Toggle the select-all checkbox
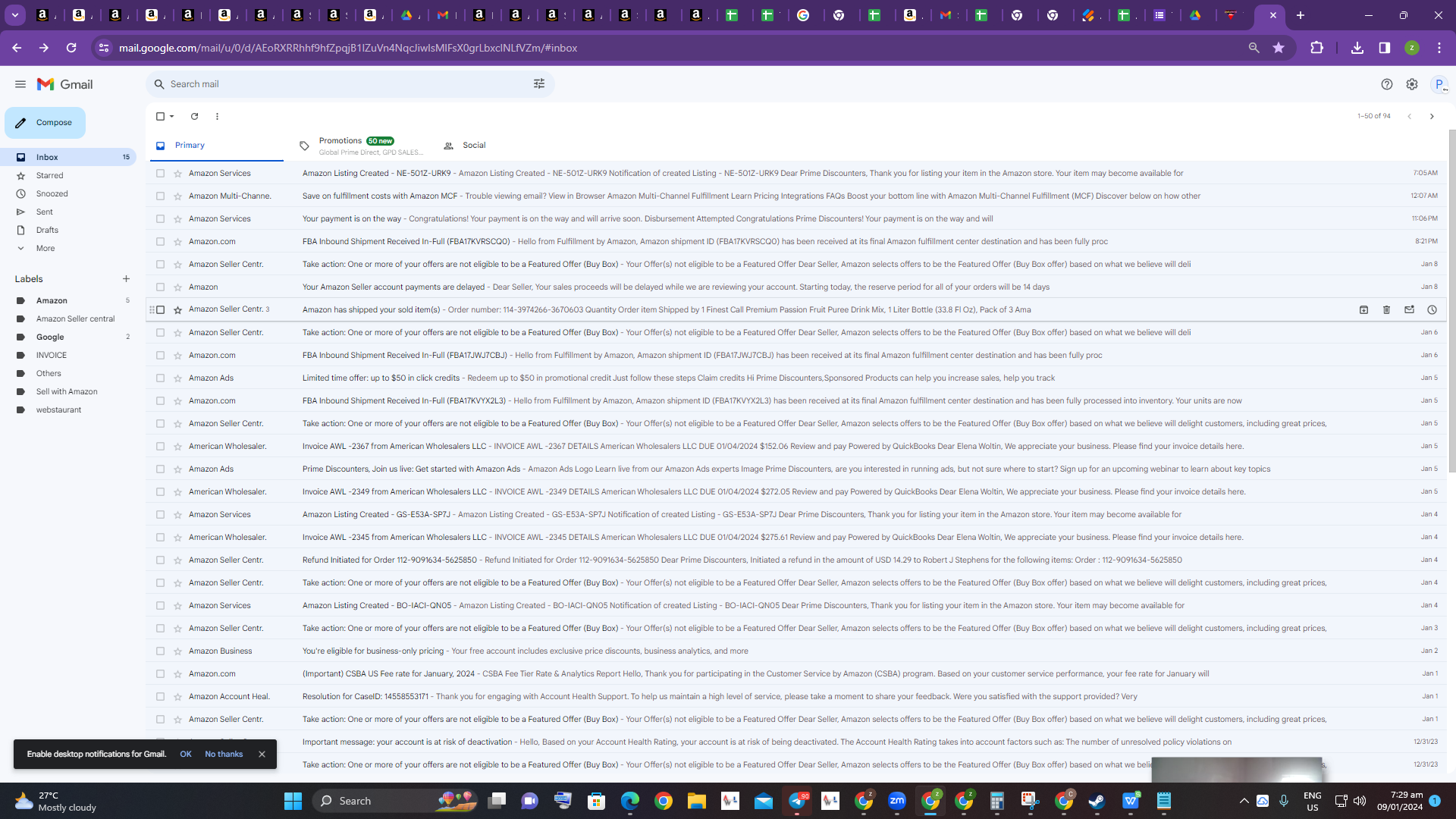The width and height of the screenshot is (1456, 819). click(x=160, y=117)
